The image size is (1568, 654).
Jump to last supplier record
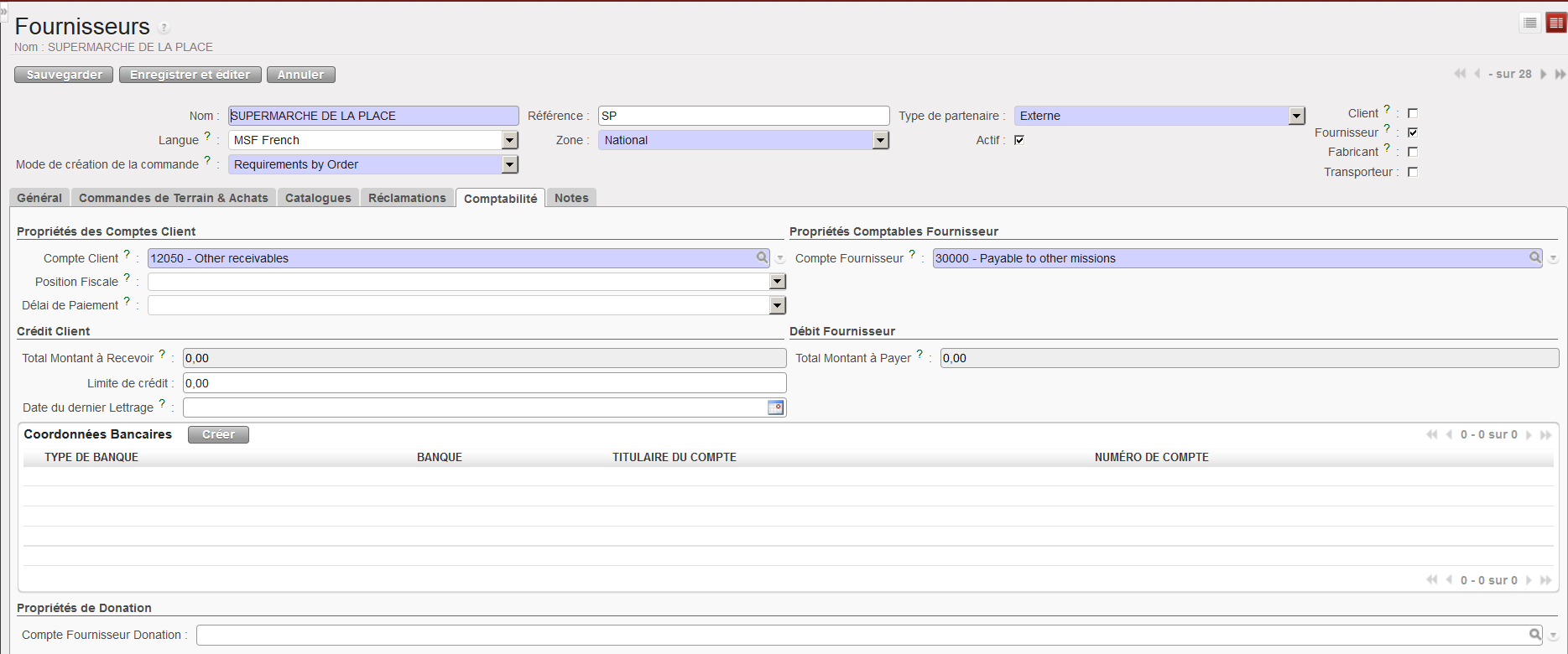1560,74
